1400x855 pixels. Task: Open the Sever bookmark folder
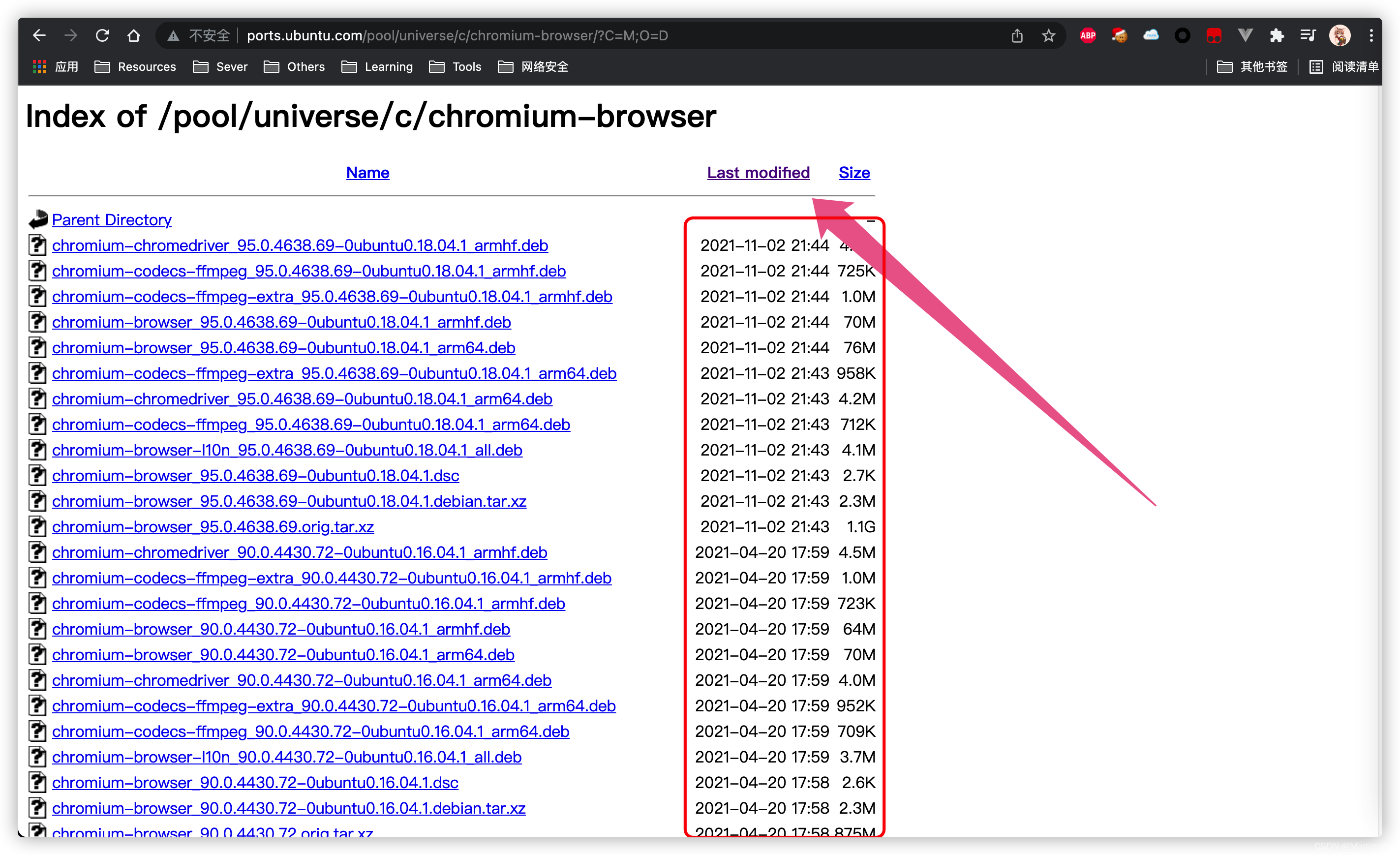(x=220, y=67)
